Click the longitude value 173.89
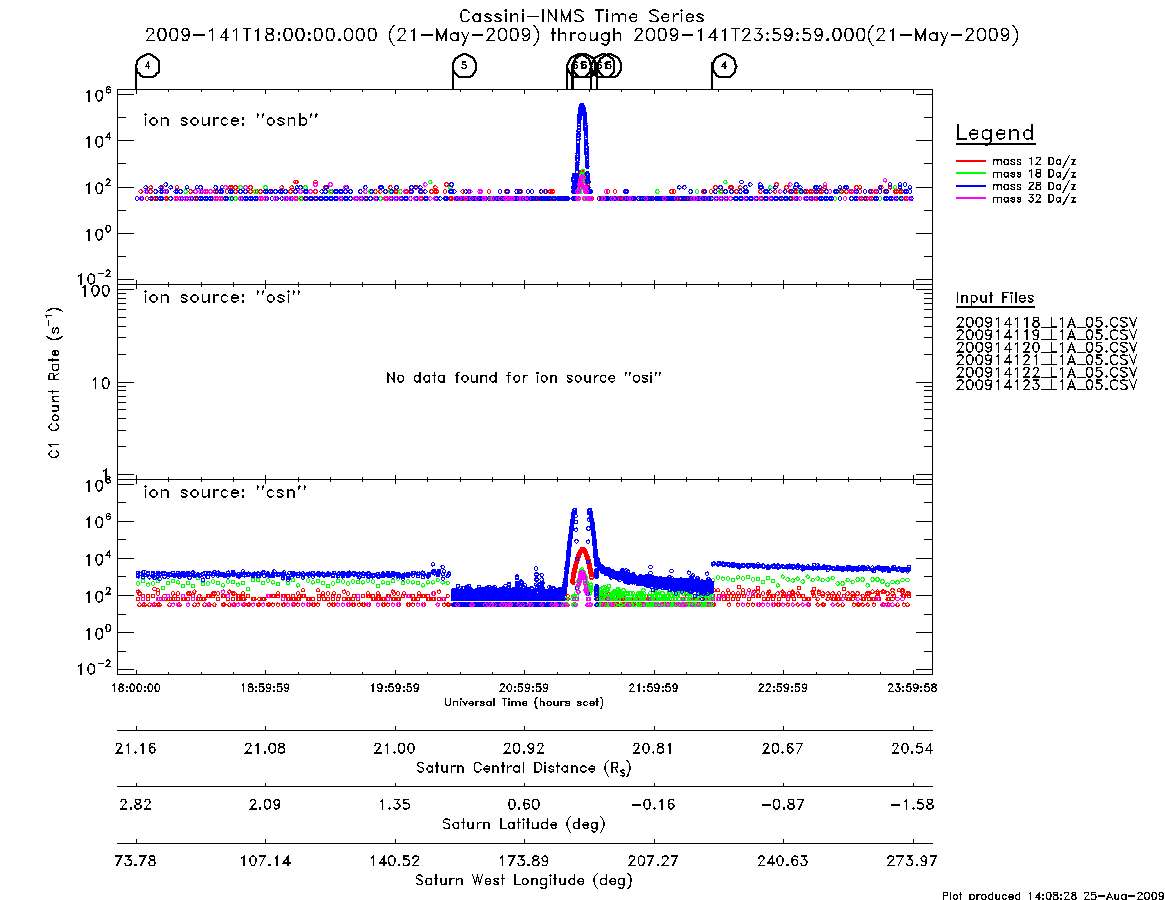Image resolution: width=1165 pixels, height=900 pixels. [x=524, y=861]
